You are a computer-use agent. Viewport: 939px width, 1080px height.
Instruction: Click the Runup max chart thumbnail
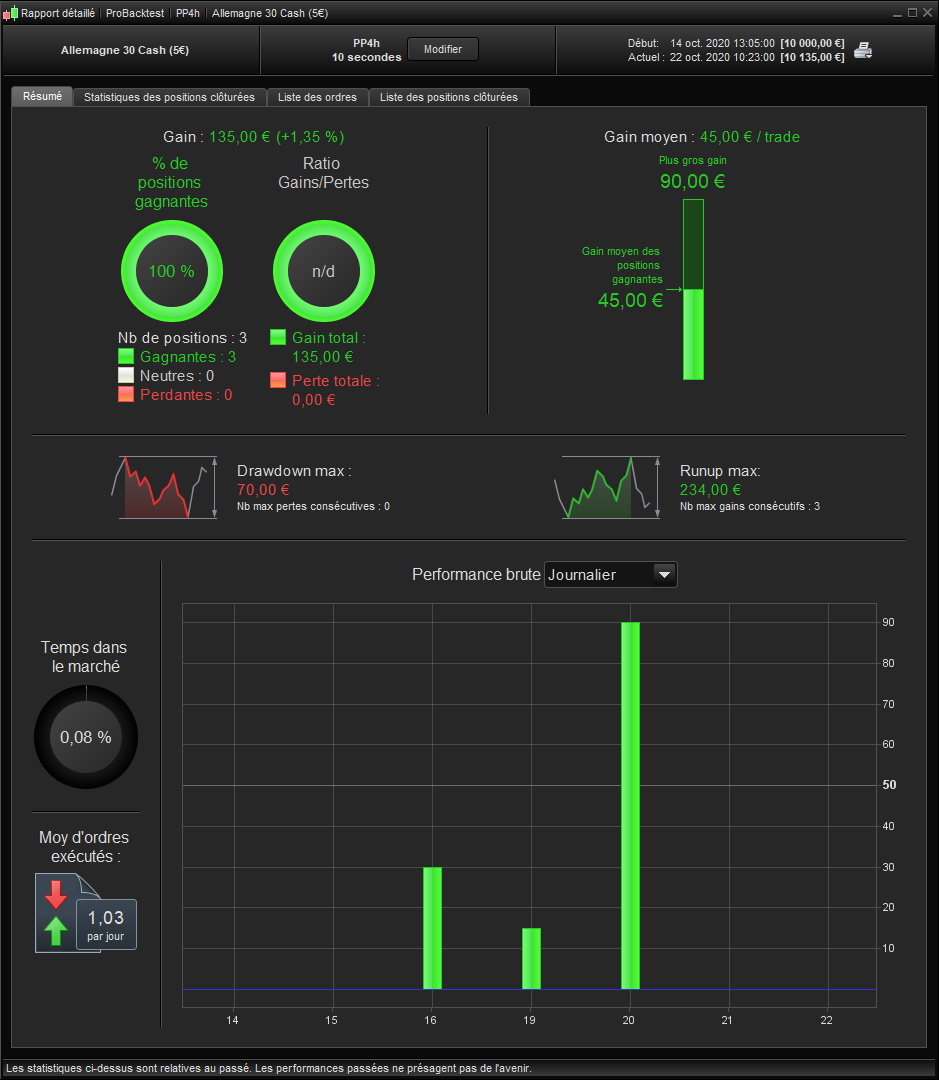607,487
